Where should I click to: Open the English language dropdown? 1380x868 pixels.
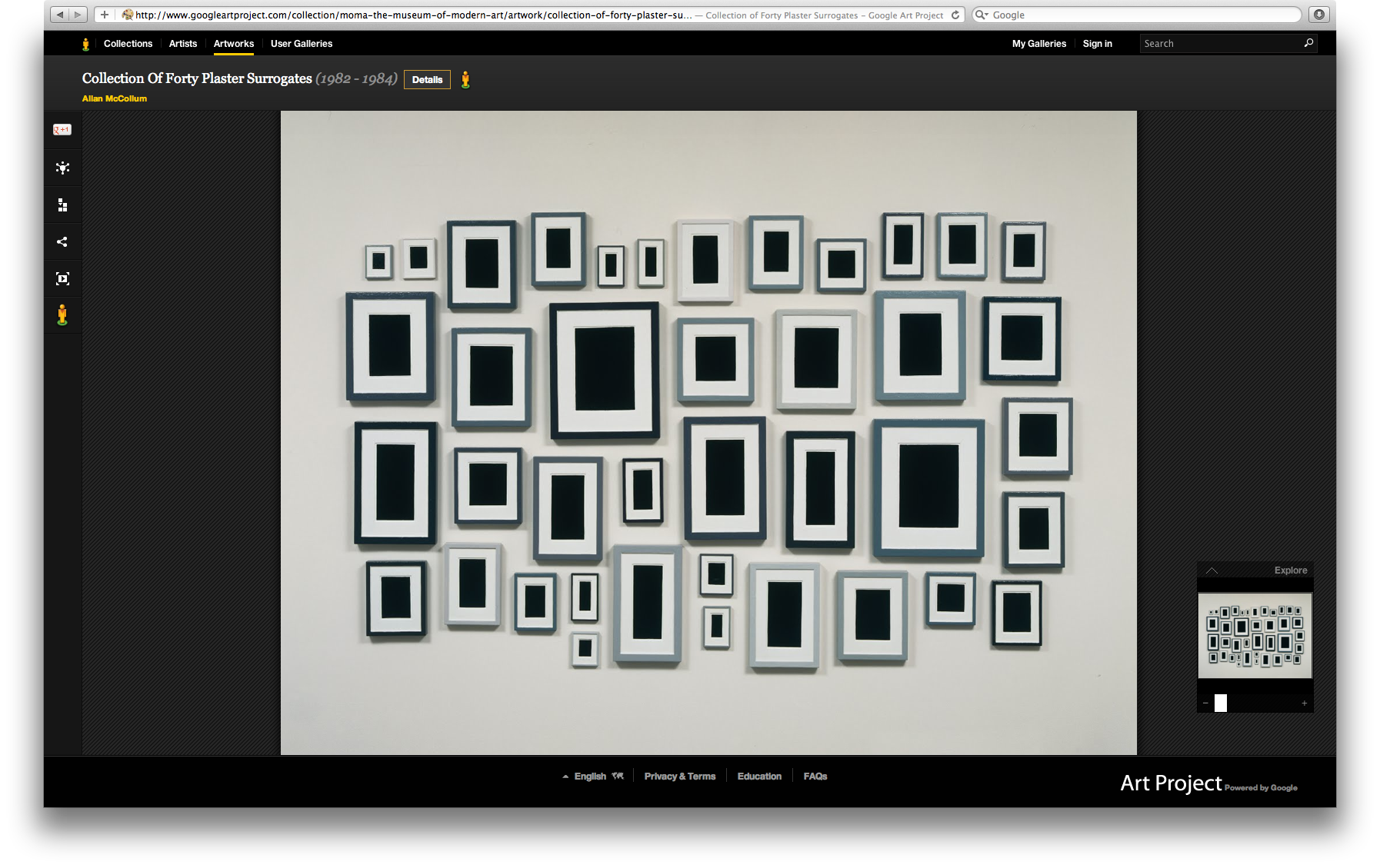(x=591, y=776)
